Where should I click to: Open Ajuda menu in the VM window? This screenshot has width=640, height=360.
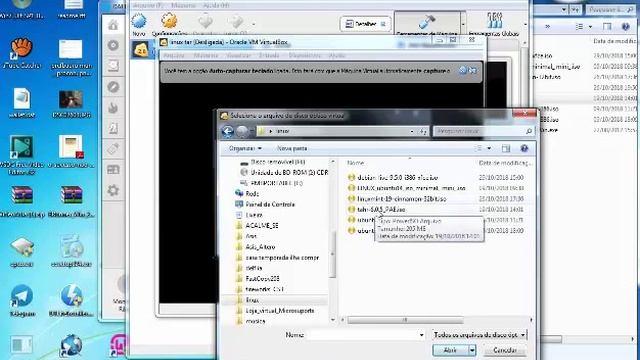click(x=337, y=56)
